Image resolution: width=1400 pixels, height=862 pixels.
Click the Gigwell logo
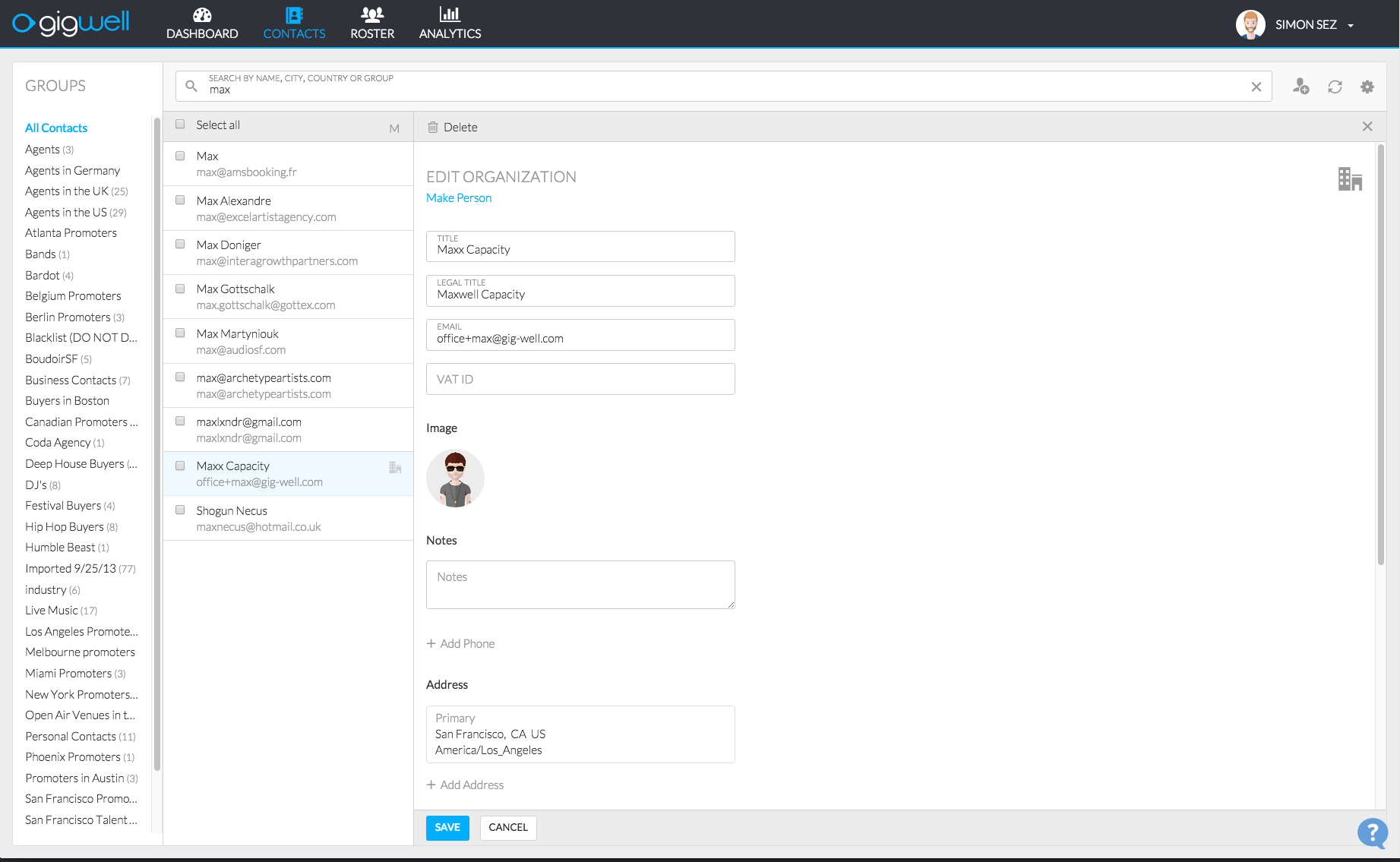coord(71,23)
